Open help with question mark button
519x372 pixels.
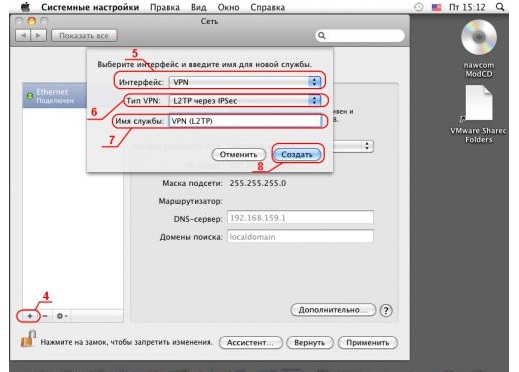point(386,310)
